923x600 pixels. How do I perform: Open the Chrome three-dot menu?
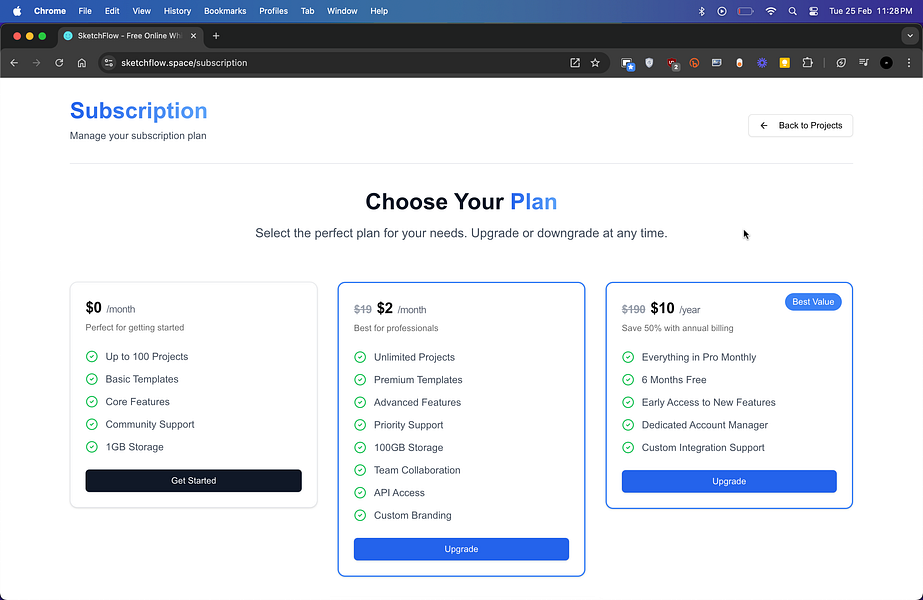[x=908, y=63]
